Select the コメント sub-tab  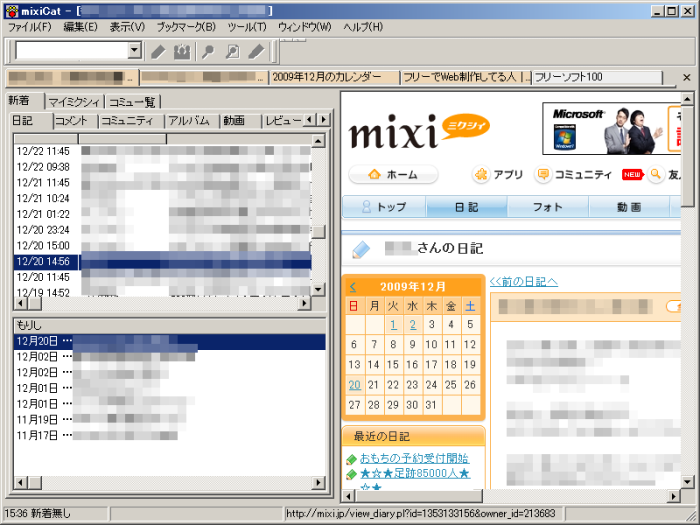[x=76, y=121]
